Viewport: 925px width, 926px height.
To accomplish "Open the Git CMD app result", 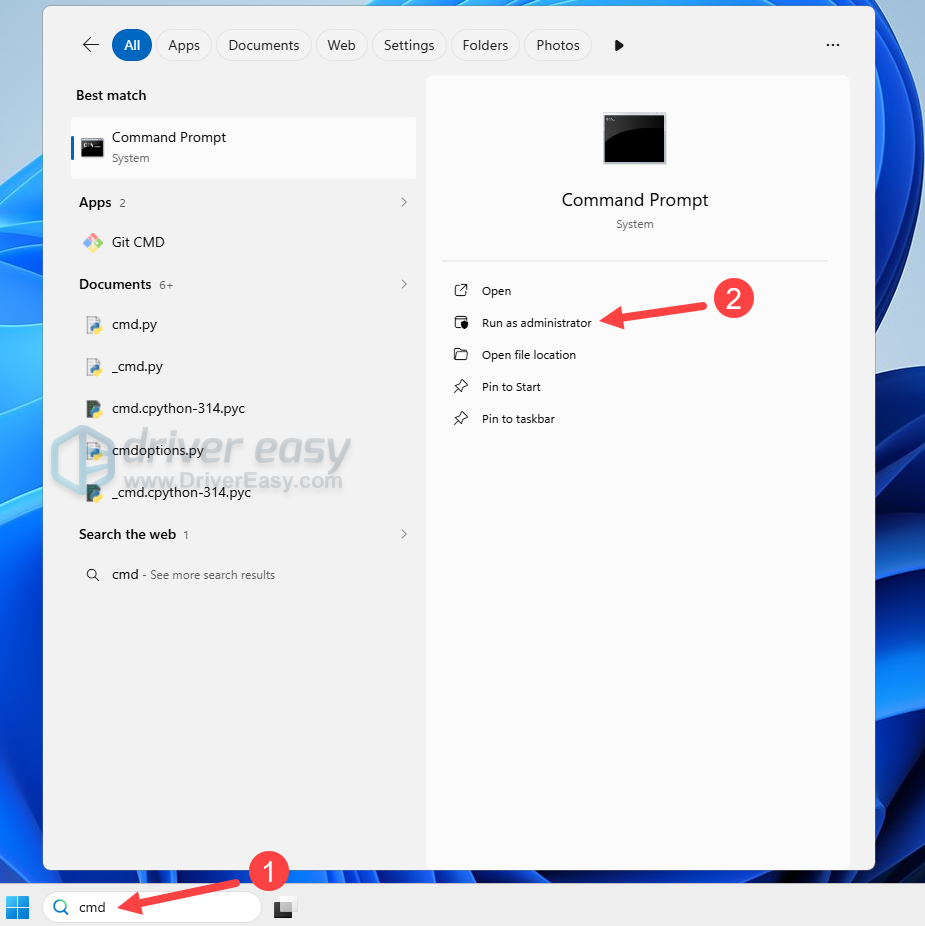I will pyautogui.click(x=243, y=242).
